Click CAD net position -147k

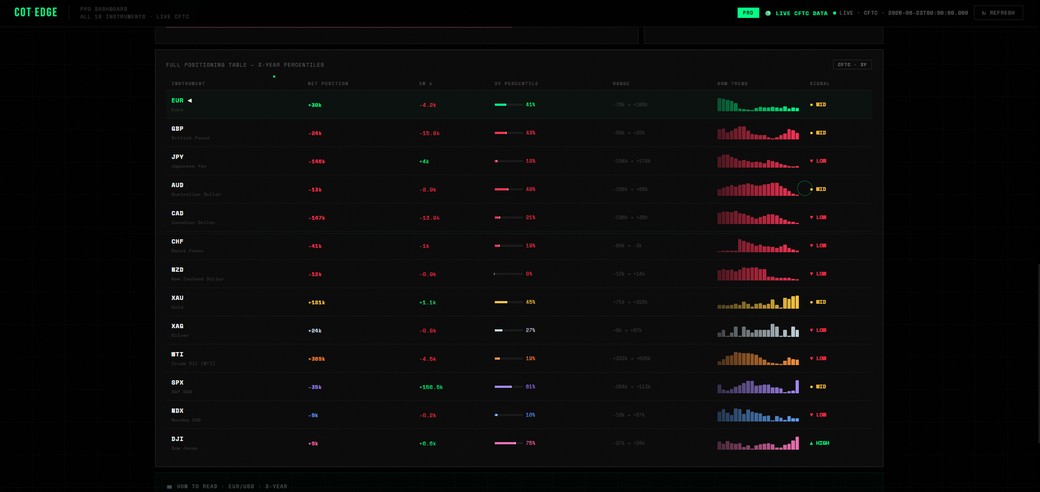pyautogui.click(x=316, y=217)
